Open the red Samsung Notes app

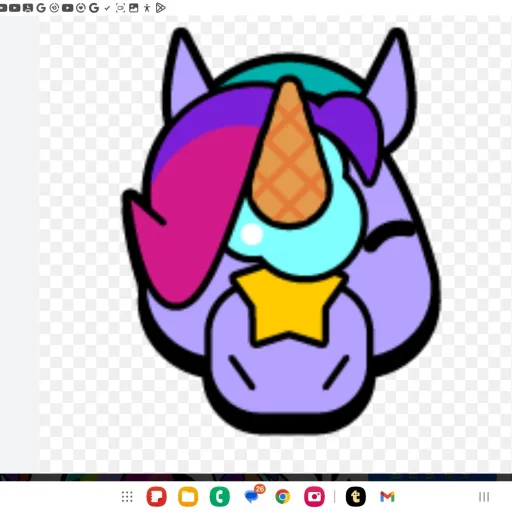(x=157, y=497)
